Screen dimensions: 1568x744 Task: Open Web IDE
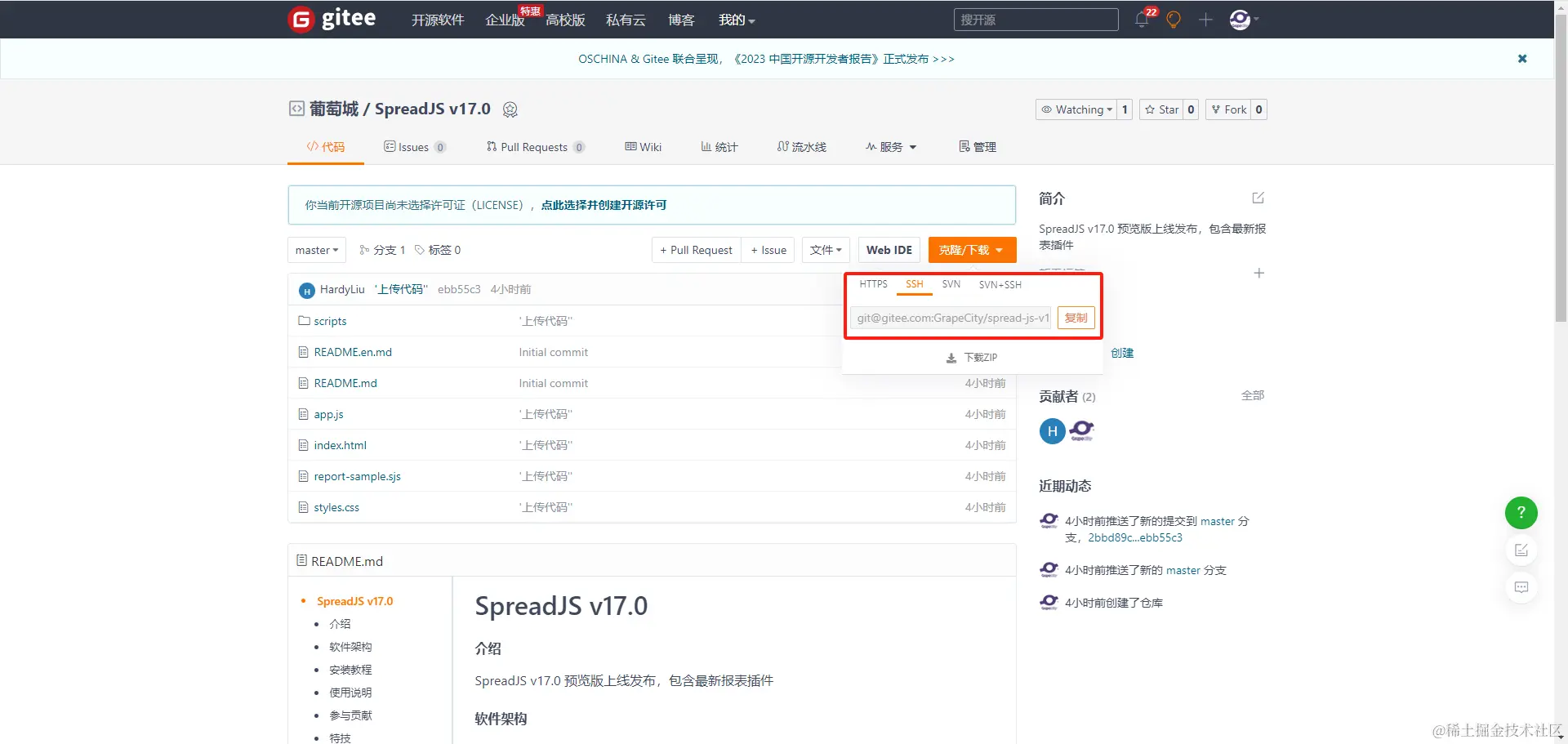click(889, 250)
